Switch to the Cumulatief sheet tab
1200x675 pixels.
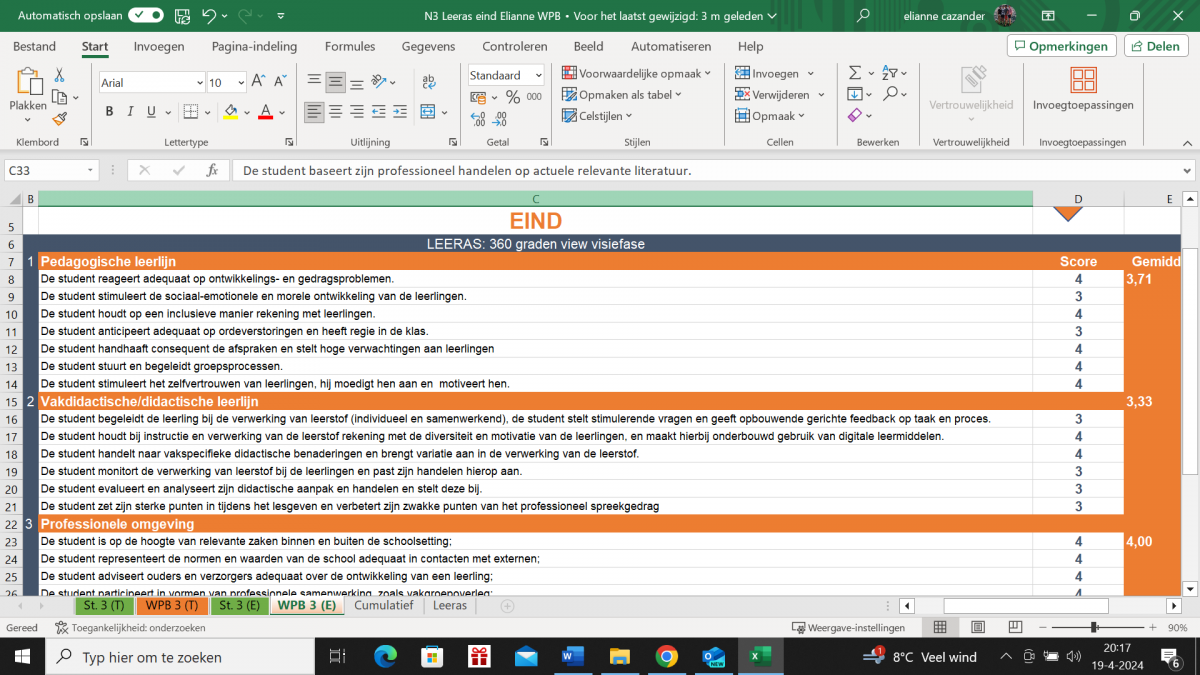point(383,606)
